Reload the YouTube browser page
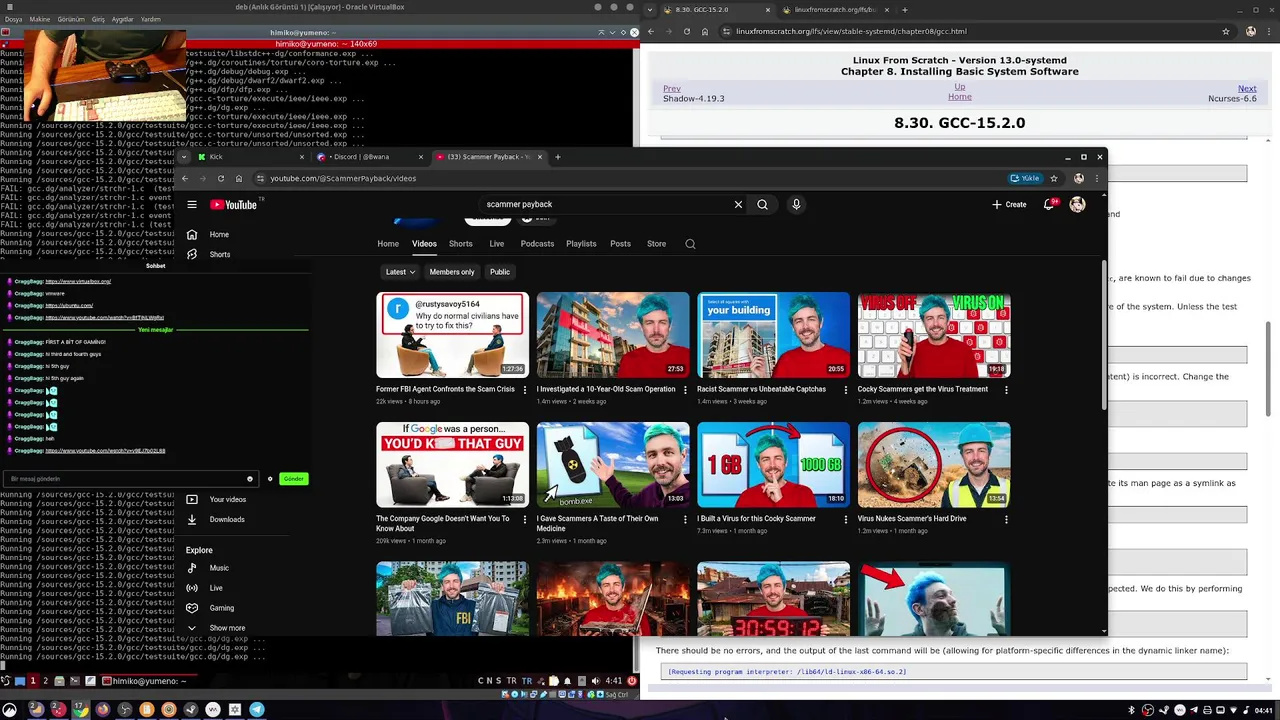 (x=221, y=178)
